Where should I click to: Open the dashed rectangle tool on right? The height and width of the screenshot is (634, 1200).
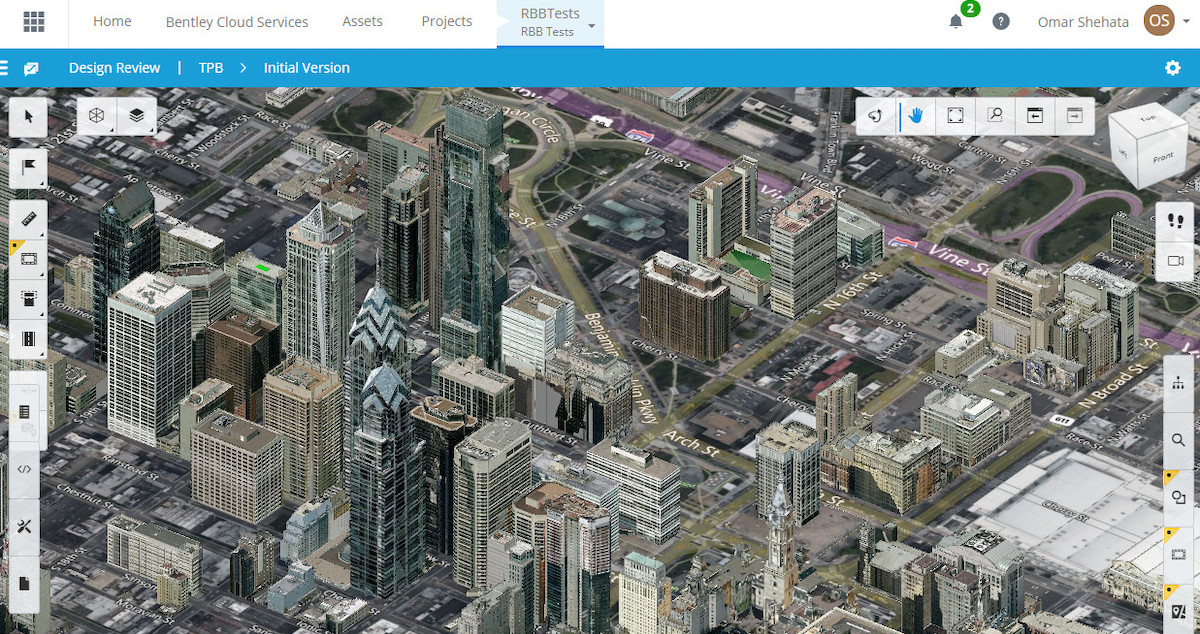pyautogui.click(x=1178, y=554)
